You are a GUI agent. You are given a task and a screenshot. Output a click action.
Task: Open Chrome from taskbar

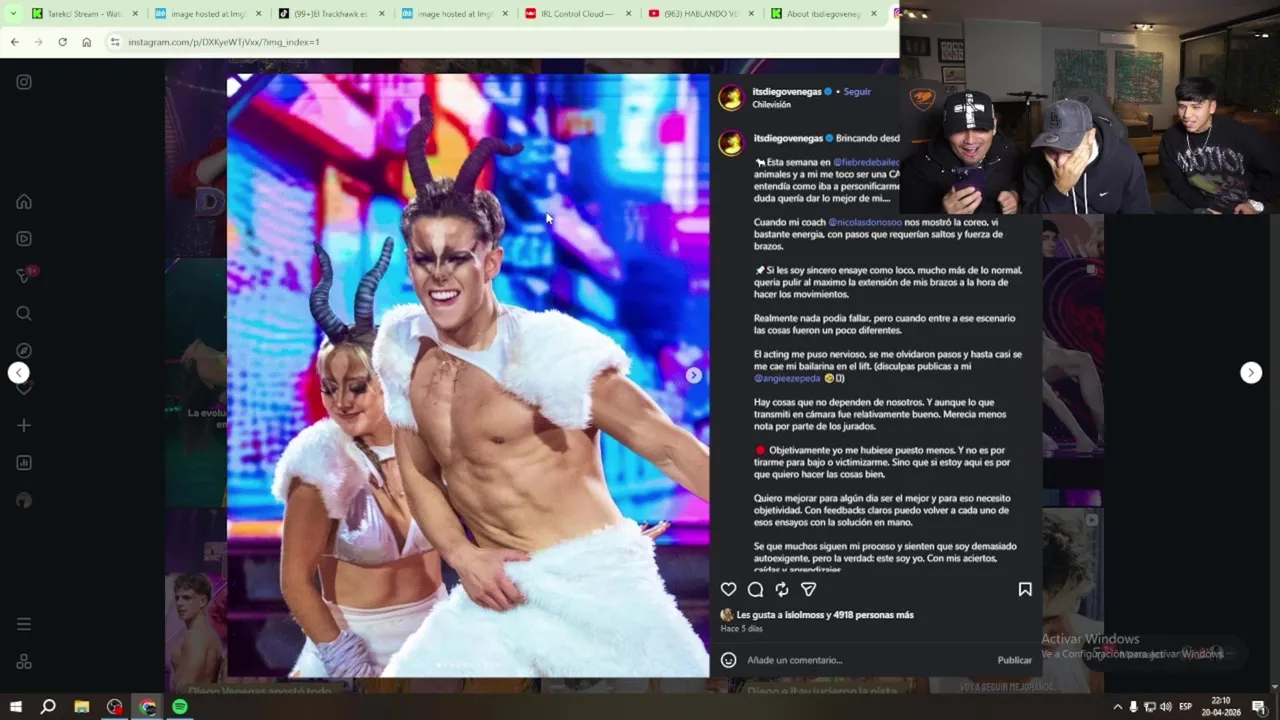pos(148,707)
